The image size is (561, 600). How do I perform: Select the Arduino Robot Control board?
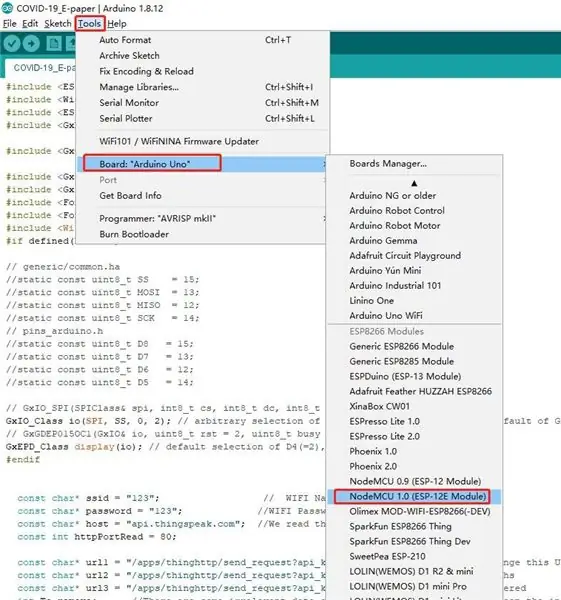414,210
